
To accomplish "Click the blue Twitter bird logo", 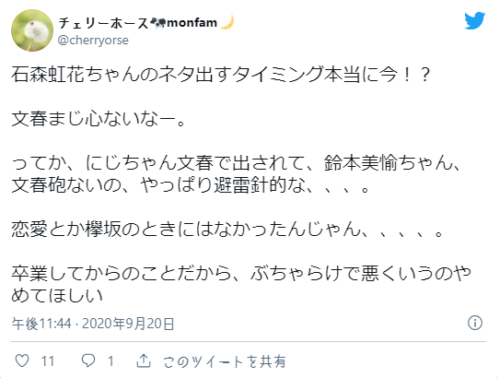I will coord(475,21).
